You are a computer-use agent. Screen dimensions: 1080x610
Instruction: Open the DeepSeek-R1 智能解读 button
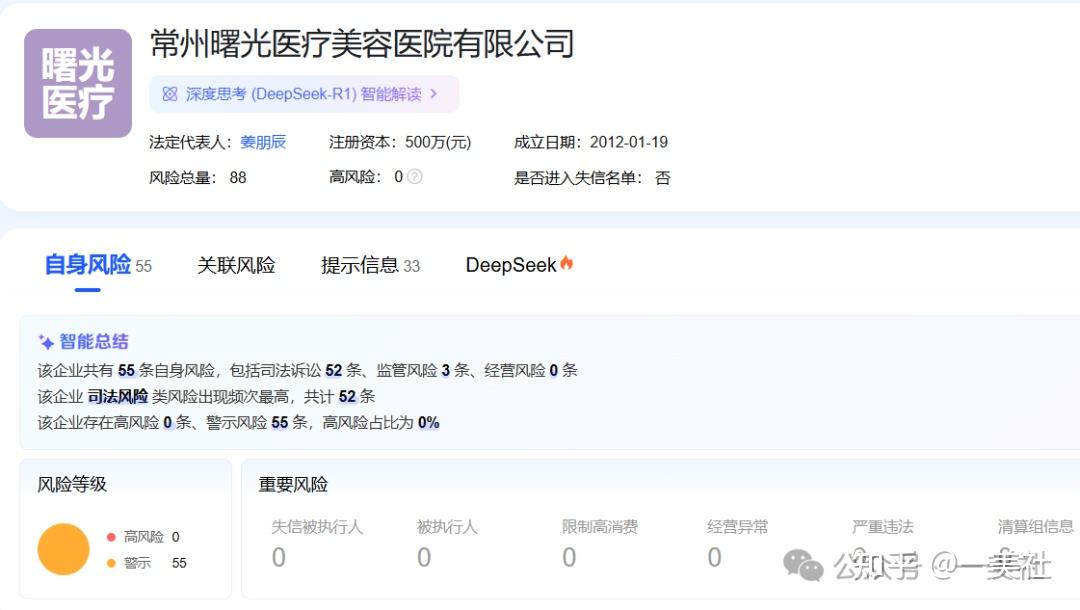304,94
